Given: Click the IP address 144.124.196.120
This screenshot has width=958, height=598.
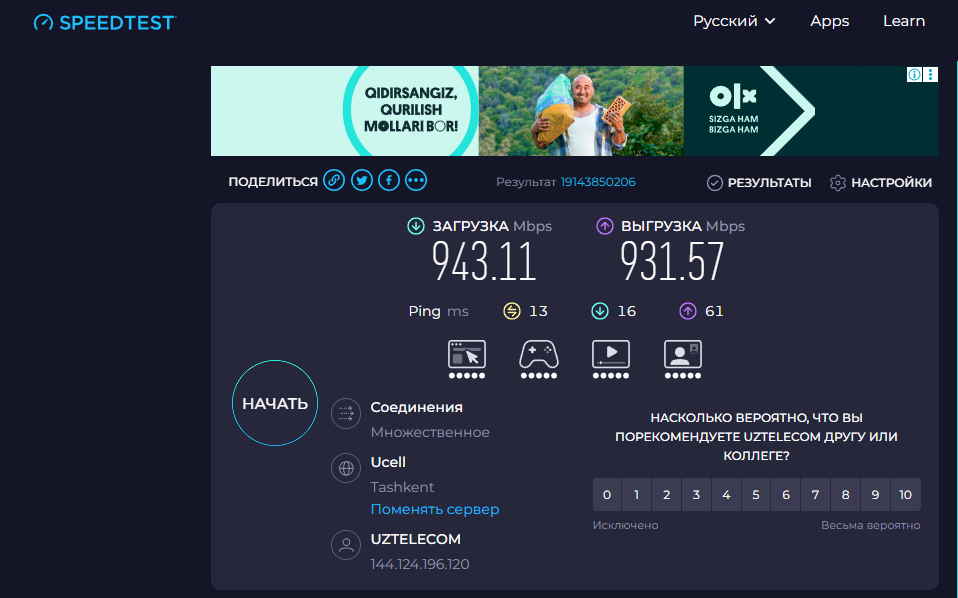Looking at the screenshot, I should tap(420, 564).
